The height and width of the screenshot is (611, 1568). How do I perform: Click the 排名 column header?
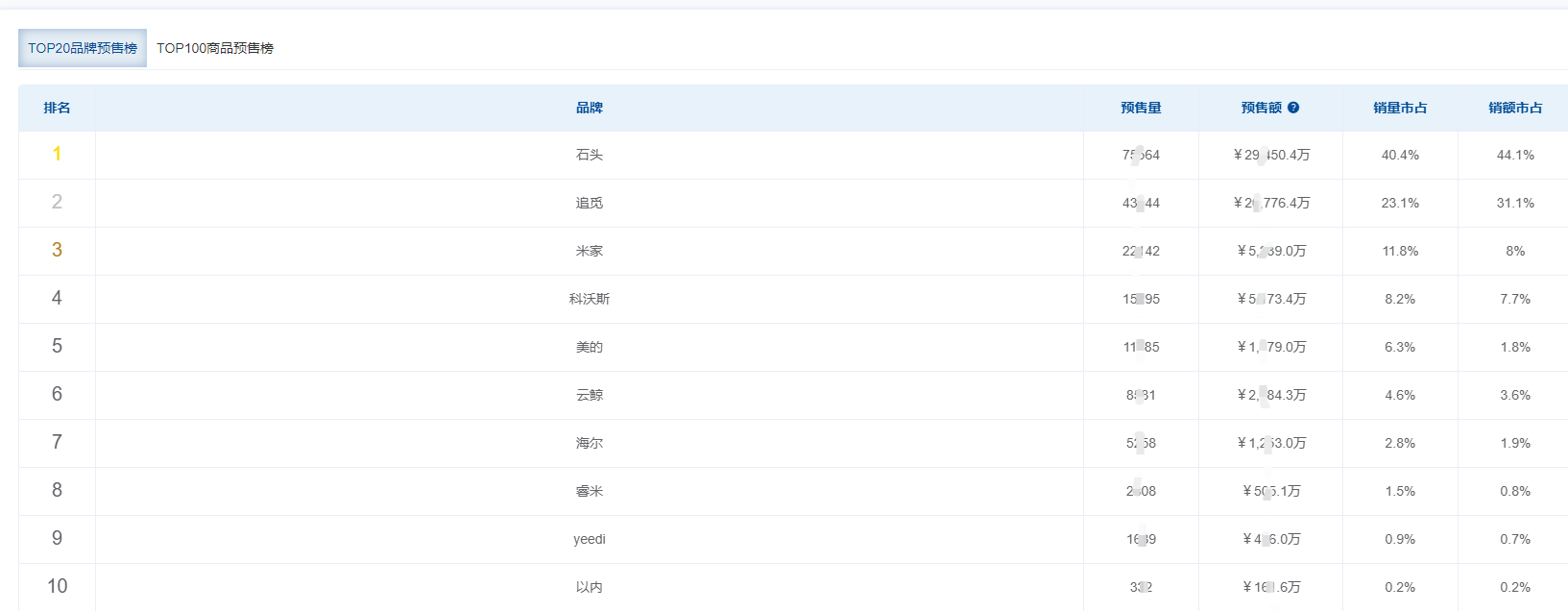57,108
